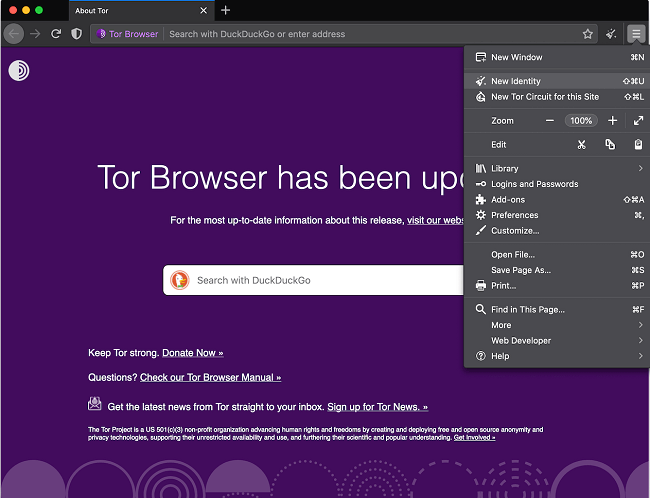This screenshot has height=498, width=650.
Task: Select the About Tor tab
Action: [x=142, y=11]
